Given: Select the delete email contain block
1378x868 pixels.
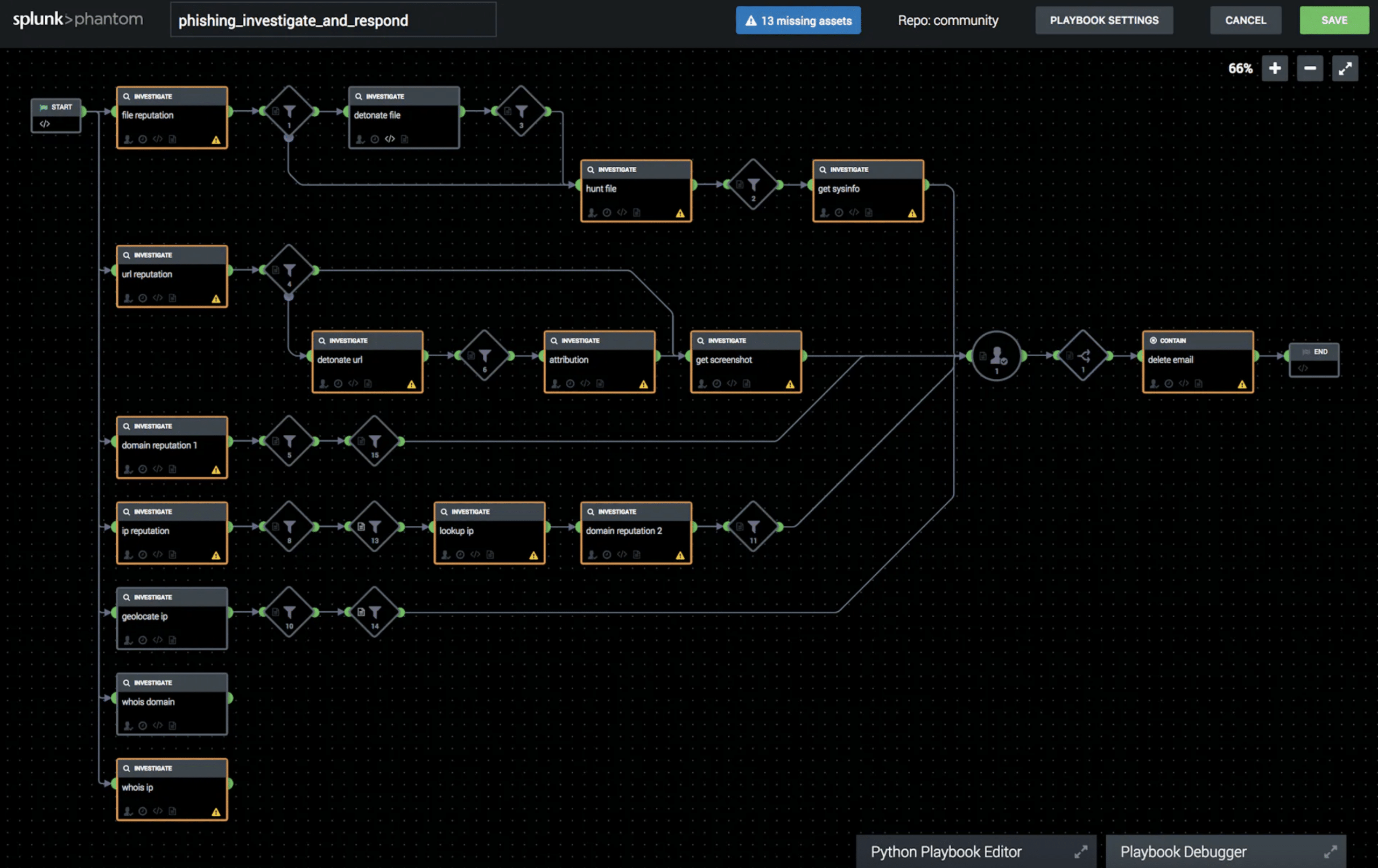Looking at the screenshot, I should point(1197,362).
